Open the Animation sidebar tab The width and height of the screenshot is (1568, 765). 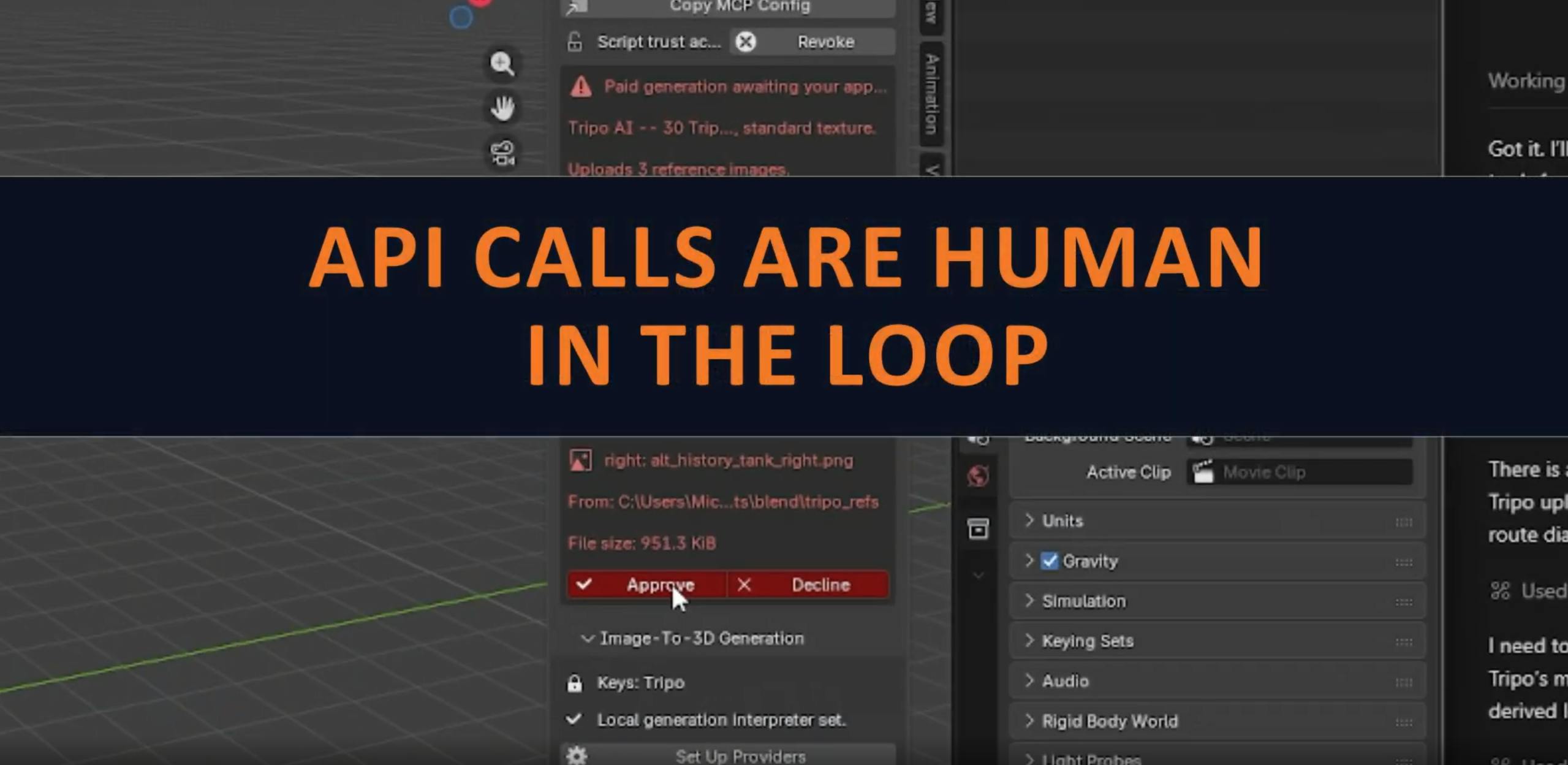(x=932, y=94)
